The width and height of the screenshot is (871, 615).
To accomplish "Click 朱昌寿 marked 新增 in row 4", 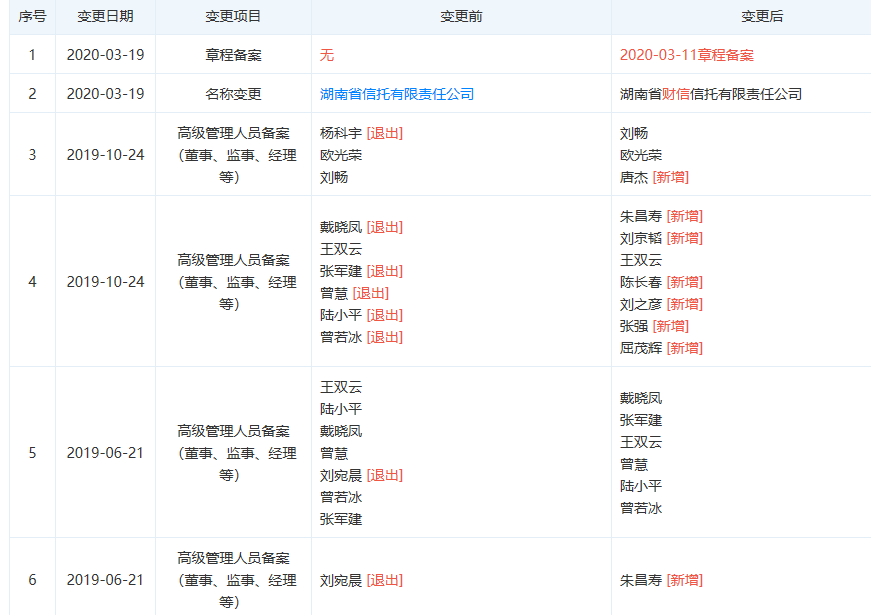I will tap(640, 216).
